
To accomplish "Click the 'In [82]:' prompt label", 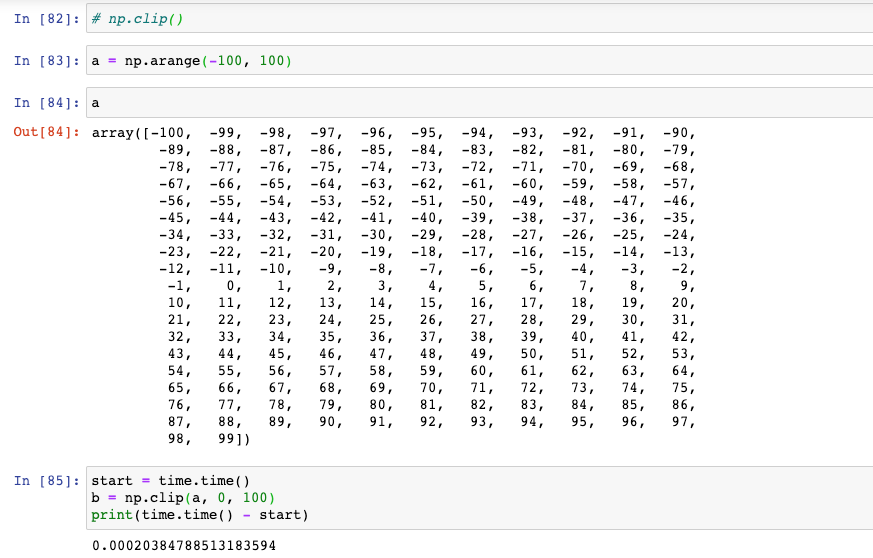I will (47, 19).
